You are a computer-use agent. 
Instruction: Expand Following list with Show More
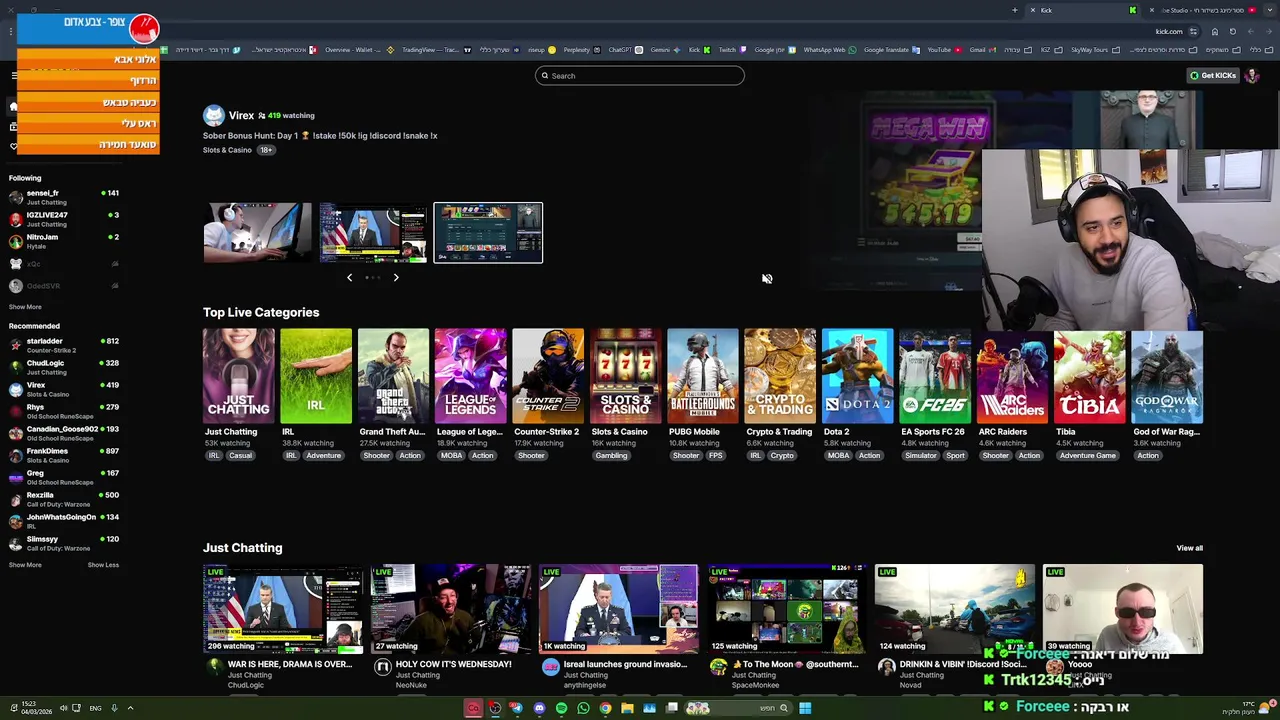tap(25, 307)
